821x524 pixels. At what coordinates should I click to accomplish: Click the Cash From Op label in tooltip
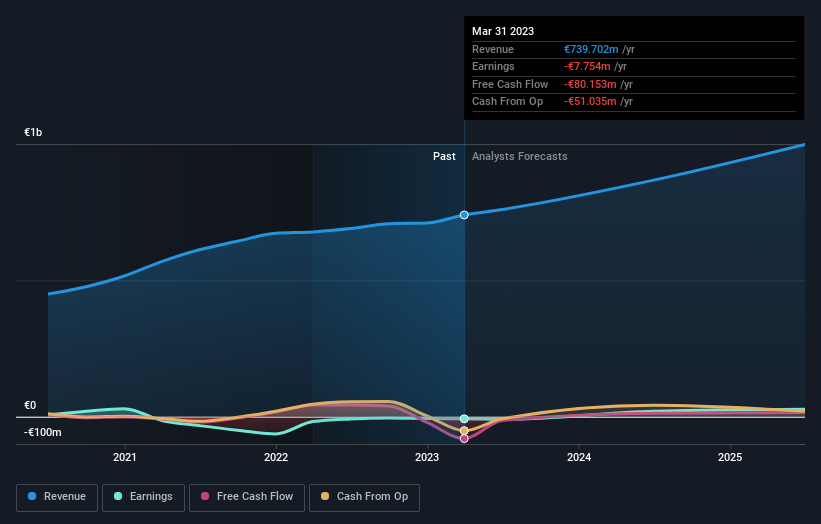pyautogui.click(x=507, y=102)
